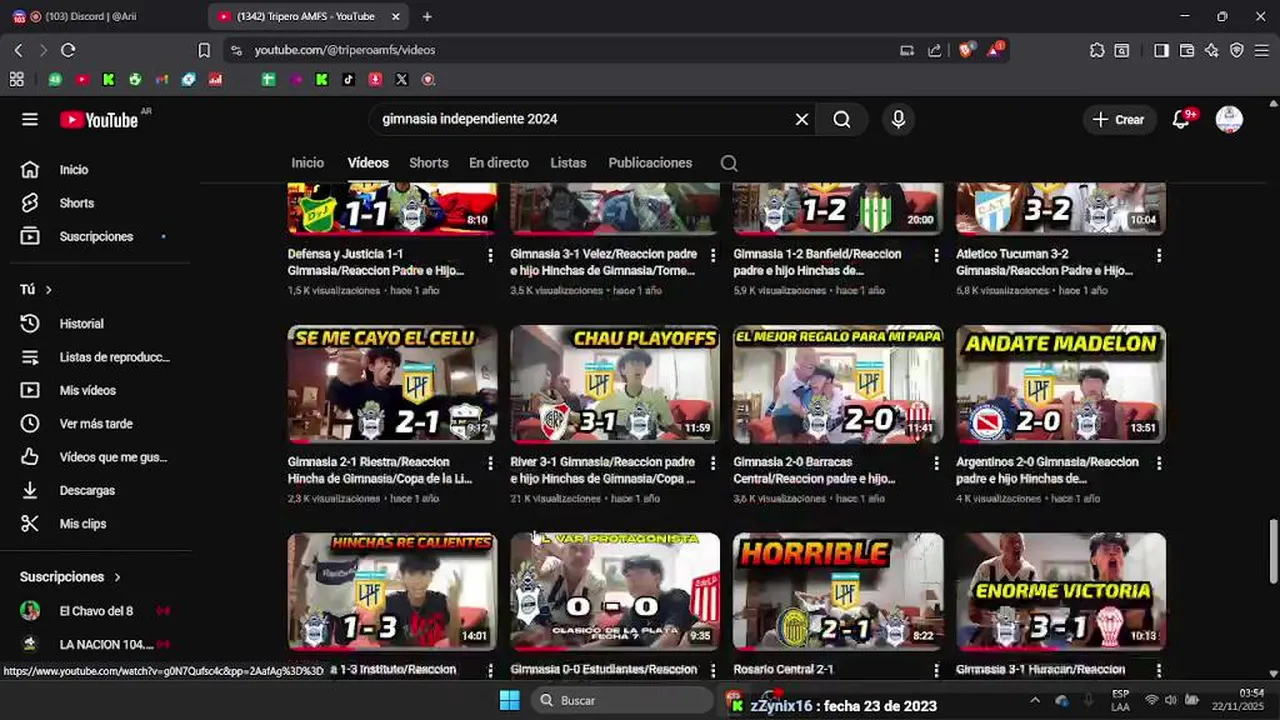Open the account avatar menu
This screenshot has width=1280, height=720.
1229,119
